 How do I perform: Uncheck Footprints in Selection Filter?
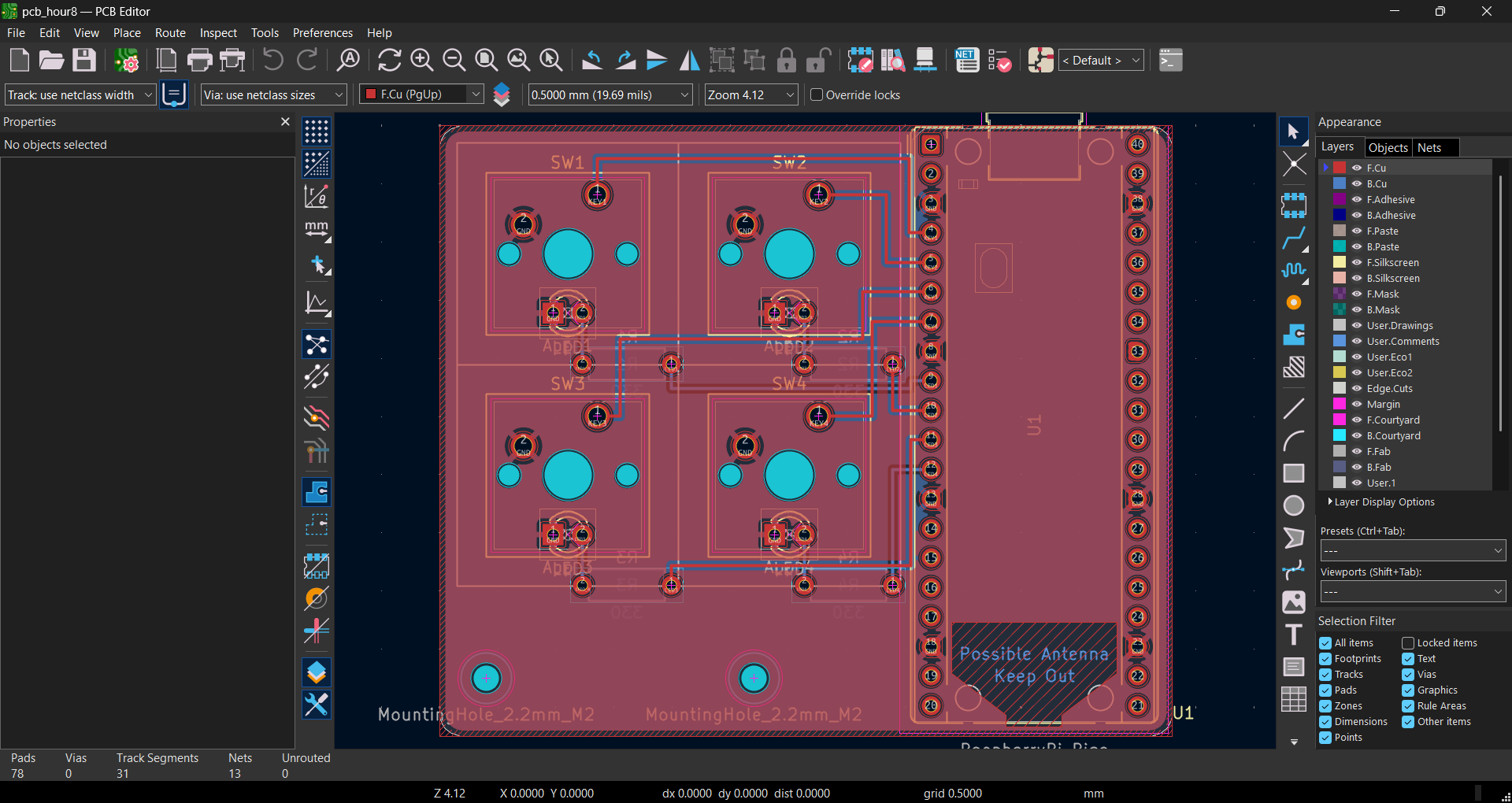tap(1325, 659)
